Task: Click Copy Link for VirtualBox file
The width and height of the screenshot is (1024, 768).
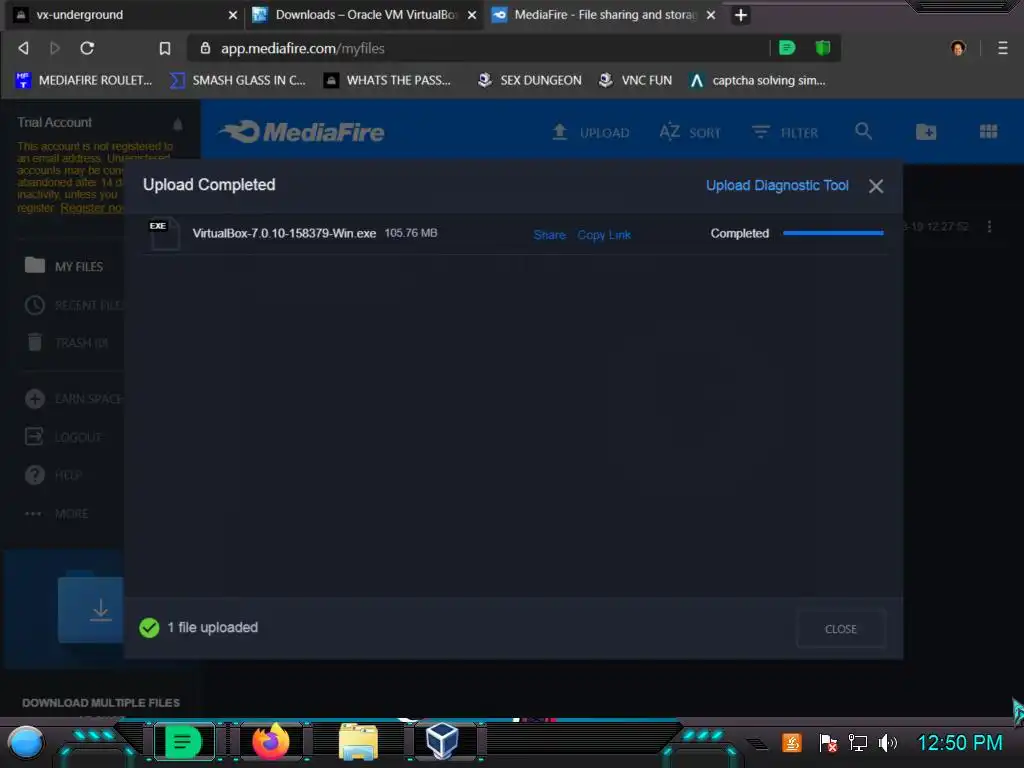Action: tap(604, 234)
